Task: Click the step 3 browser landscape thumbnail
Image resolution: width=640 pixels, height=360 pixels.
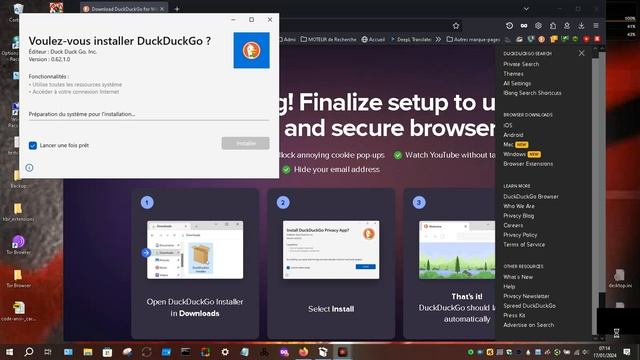Action: pyautogui.click(x=457, y=250)
